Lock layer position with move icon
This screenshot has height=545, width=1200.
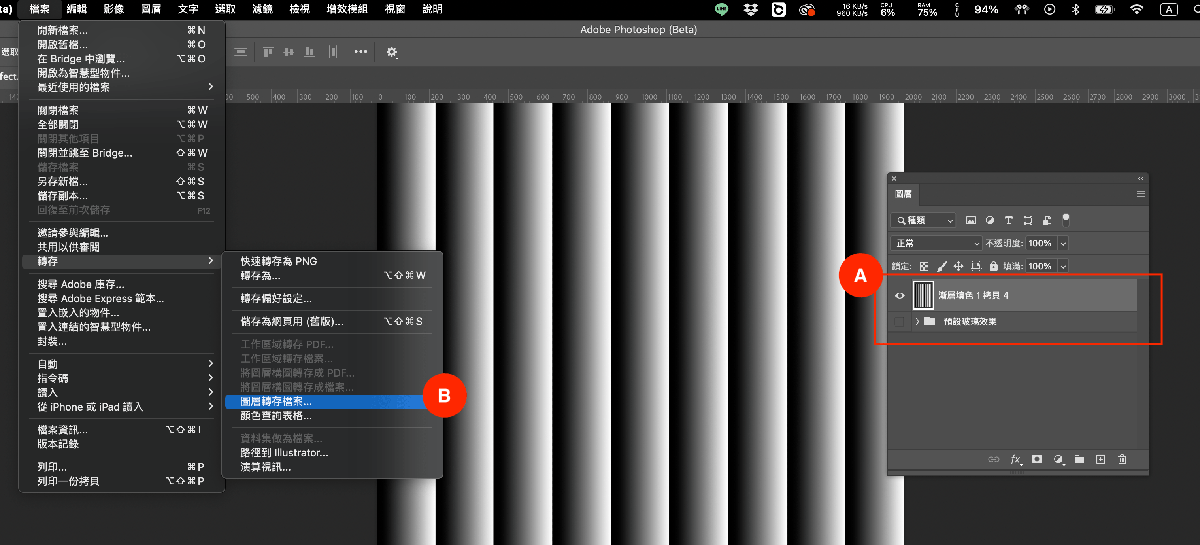click(958, 267)
